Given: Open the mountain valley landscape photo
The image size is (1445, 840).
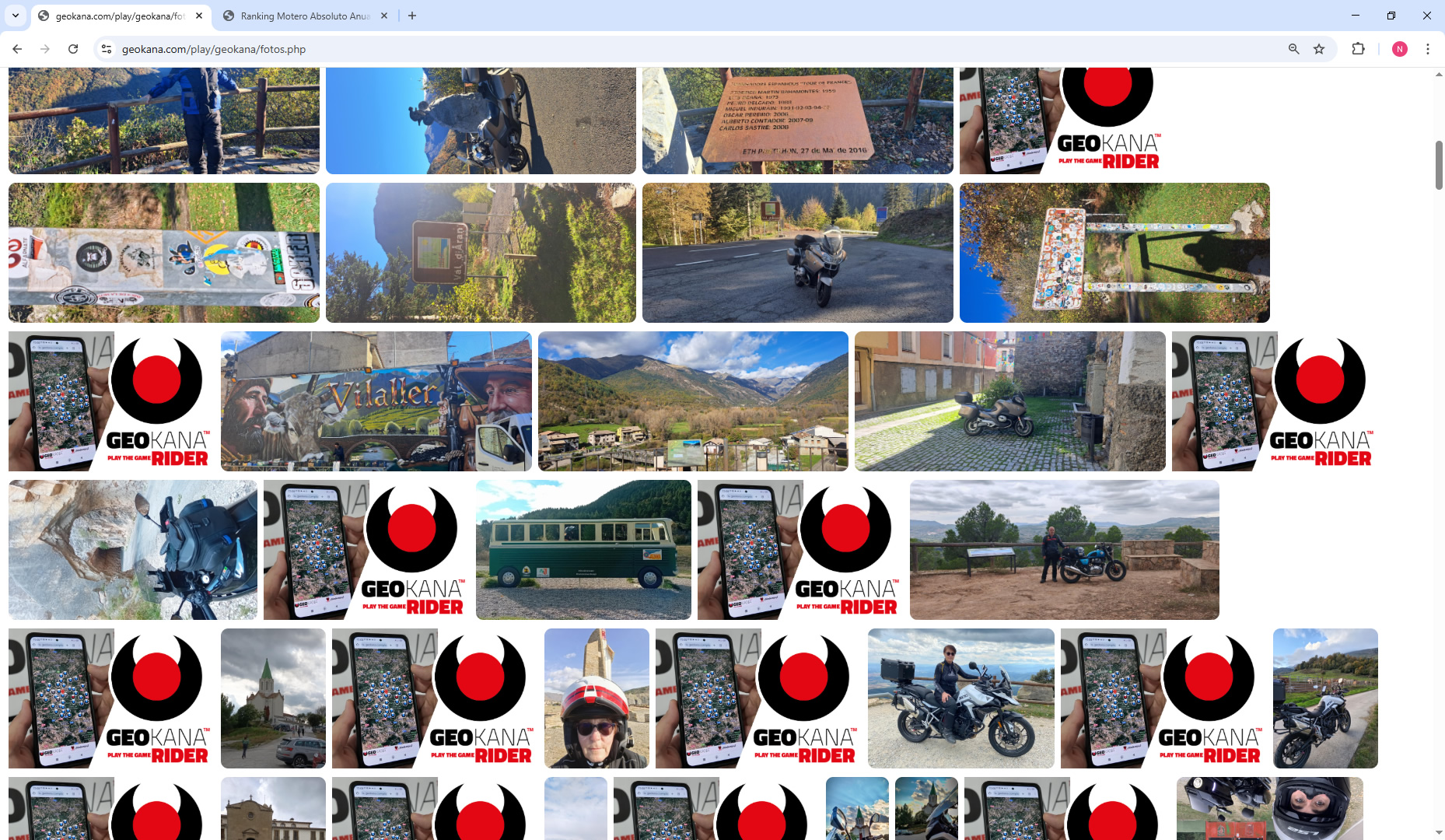Looking at the screenshot, I should tap(692, 401).
